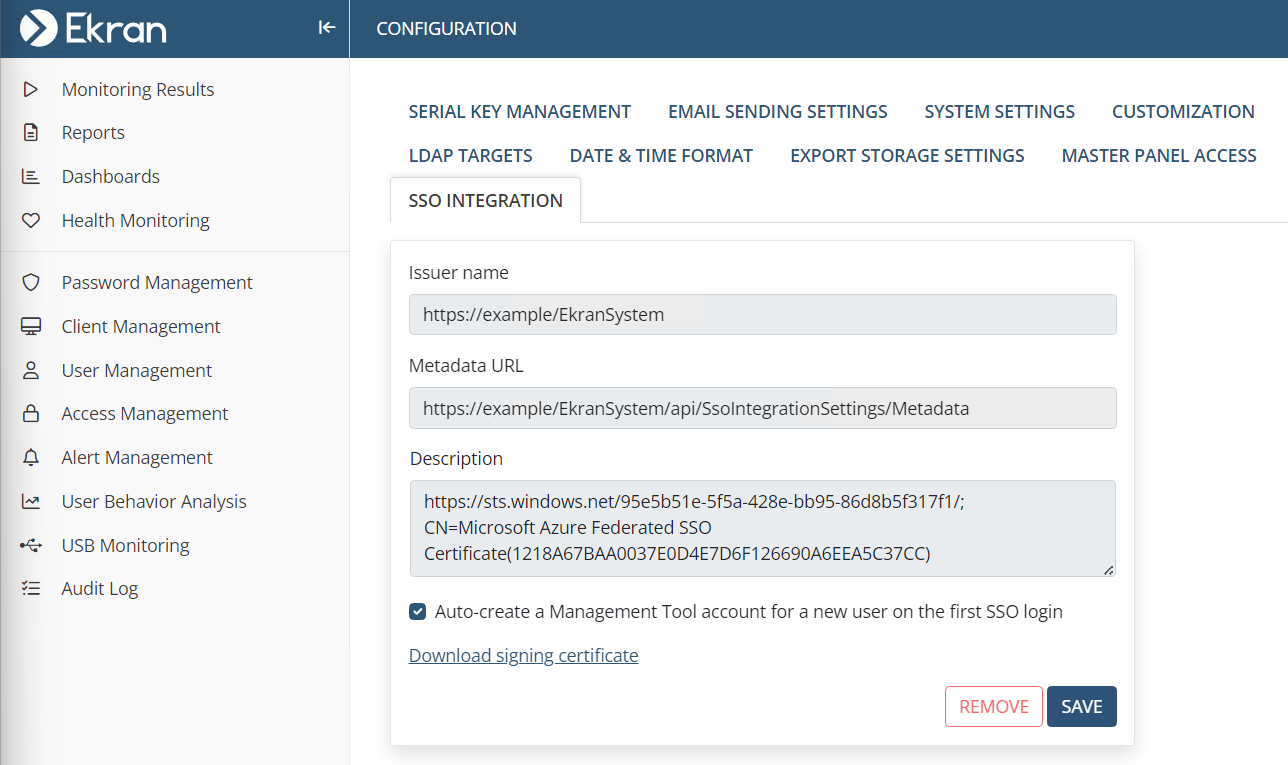Open the Email Sending Settings tab
Screen dimensions: 1288x765
click(777, 112)
